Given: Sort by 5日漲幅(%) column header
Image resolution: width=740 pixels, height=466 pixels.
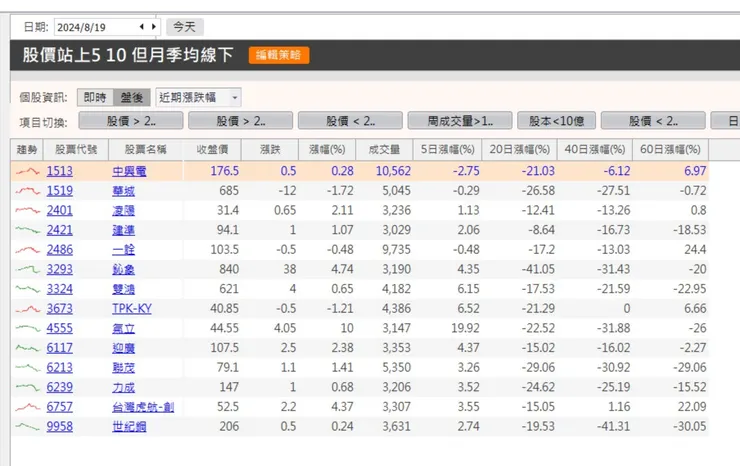Looking at the screenshot, I should (447, 150).
